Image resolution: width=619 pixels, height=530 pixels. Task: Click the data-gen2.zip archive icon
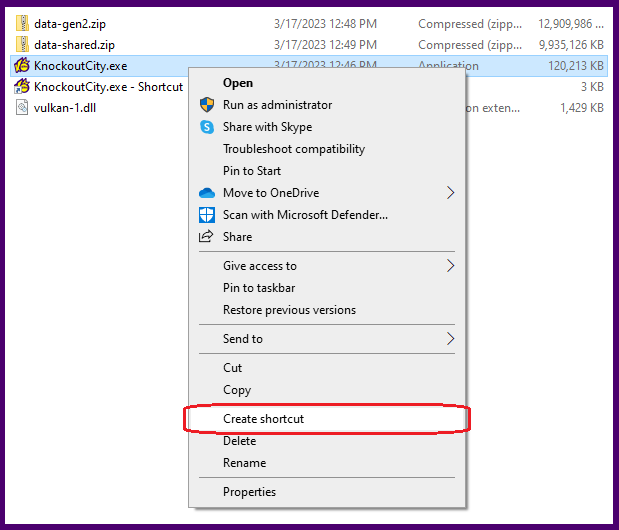coord(25,23)
